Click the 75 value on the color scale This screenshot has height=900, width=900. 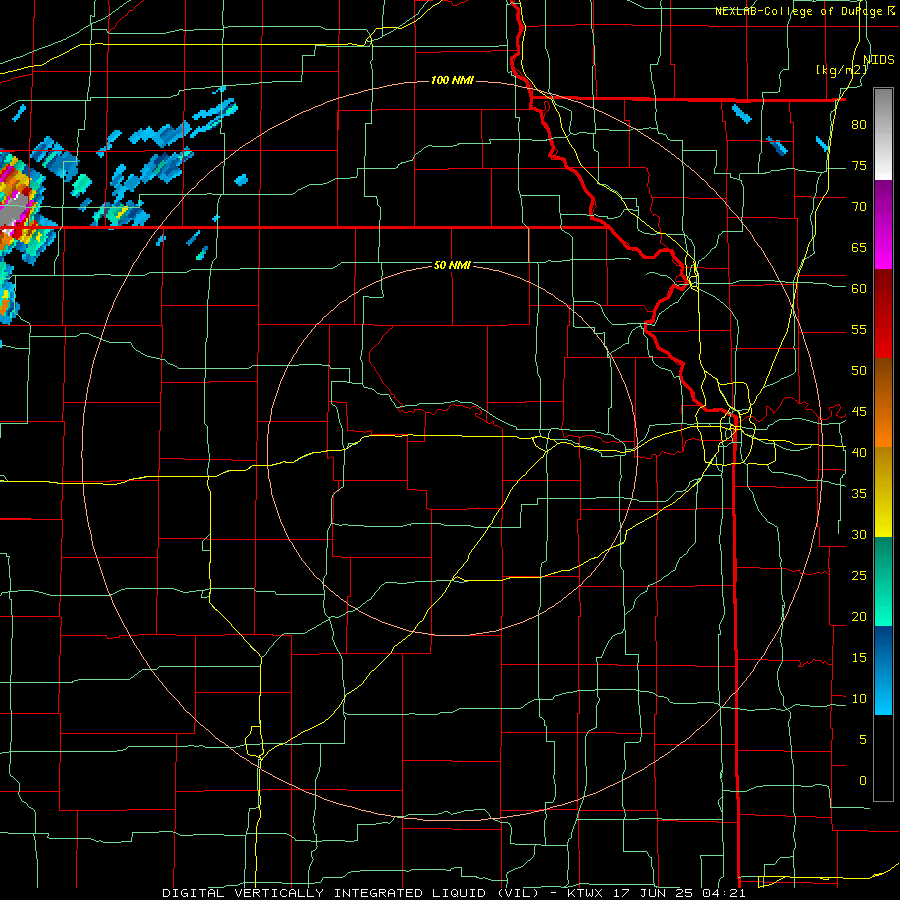tap(859, 165)
